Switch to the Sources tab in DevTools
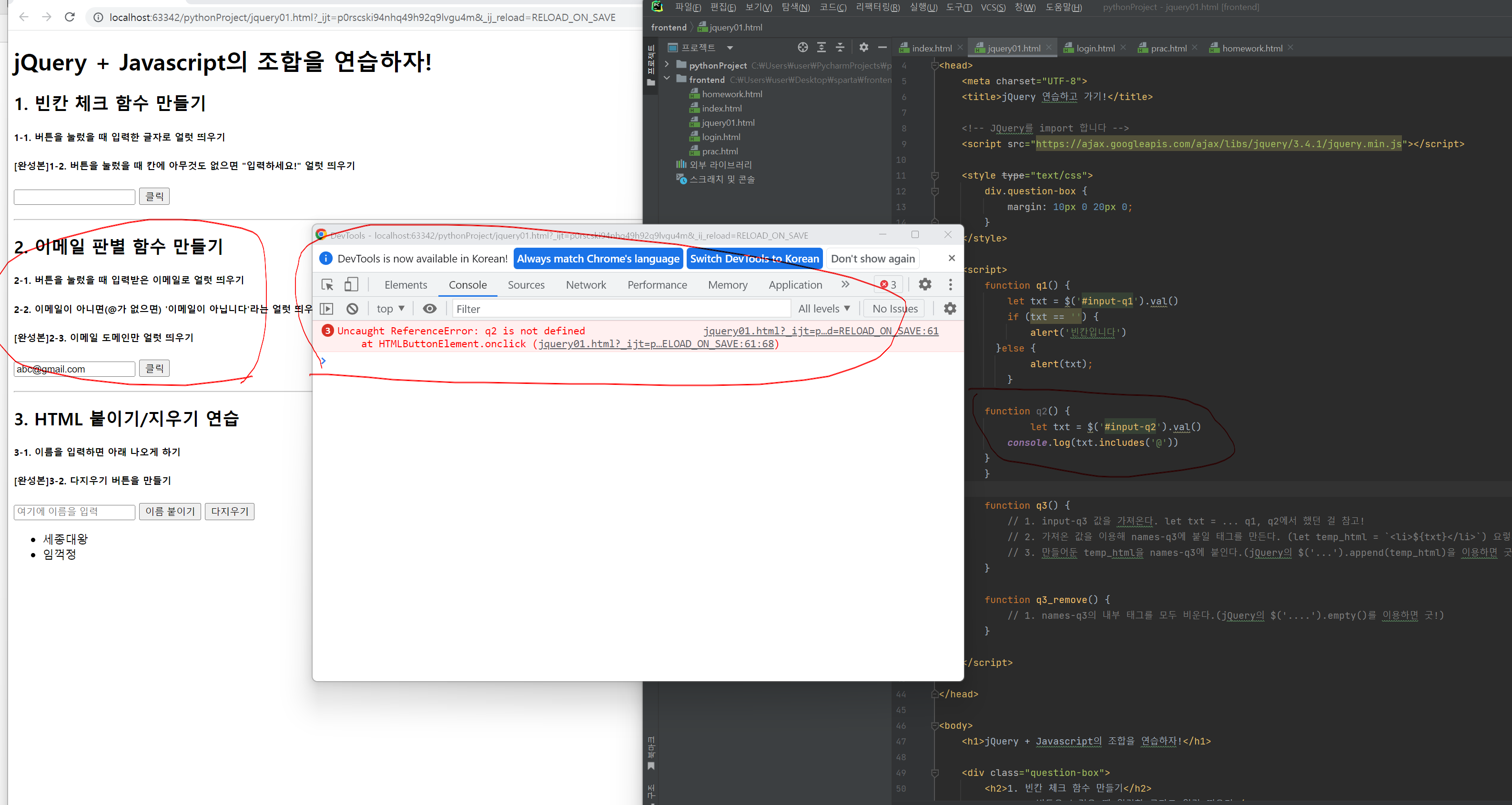 pyautogui.click(x=526, y=284)
